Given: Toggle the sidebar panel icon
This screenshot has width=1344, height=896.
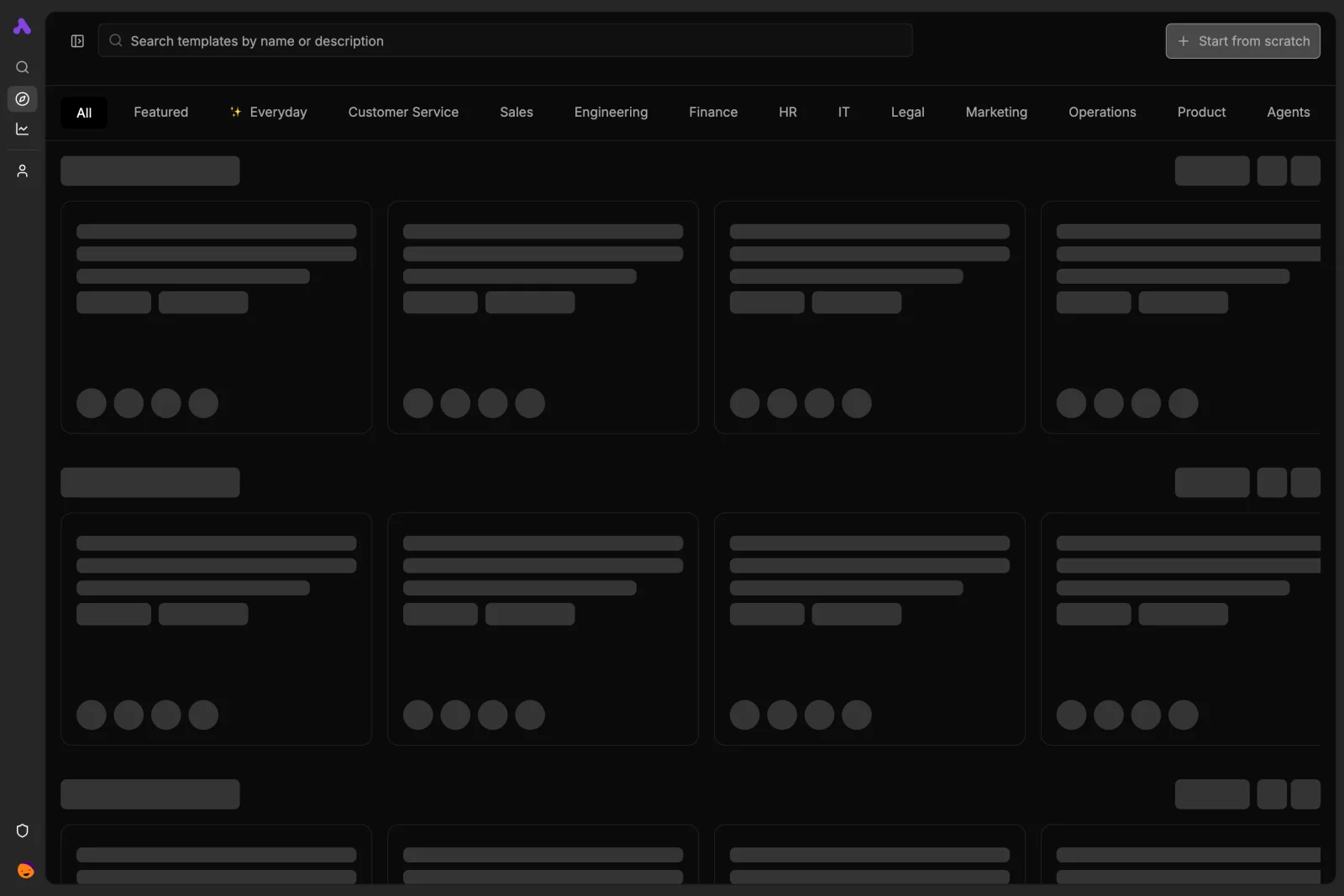Looking at the screenshot, I should coord(77,41).
